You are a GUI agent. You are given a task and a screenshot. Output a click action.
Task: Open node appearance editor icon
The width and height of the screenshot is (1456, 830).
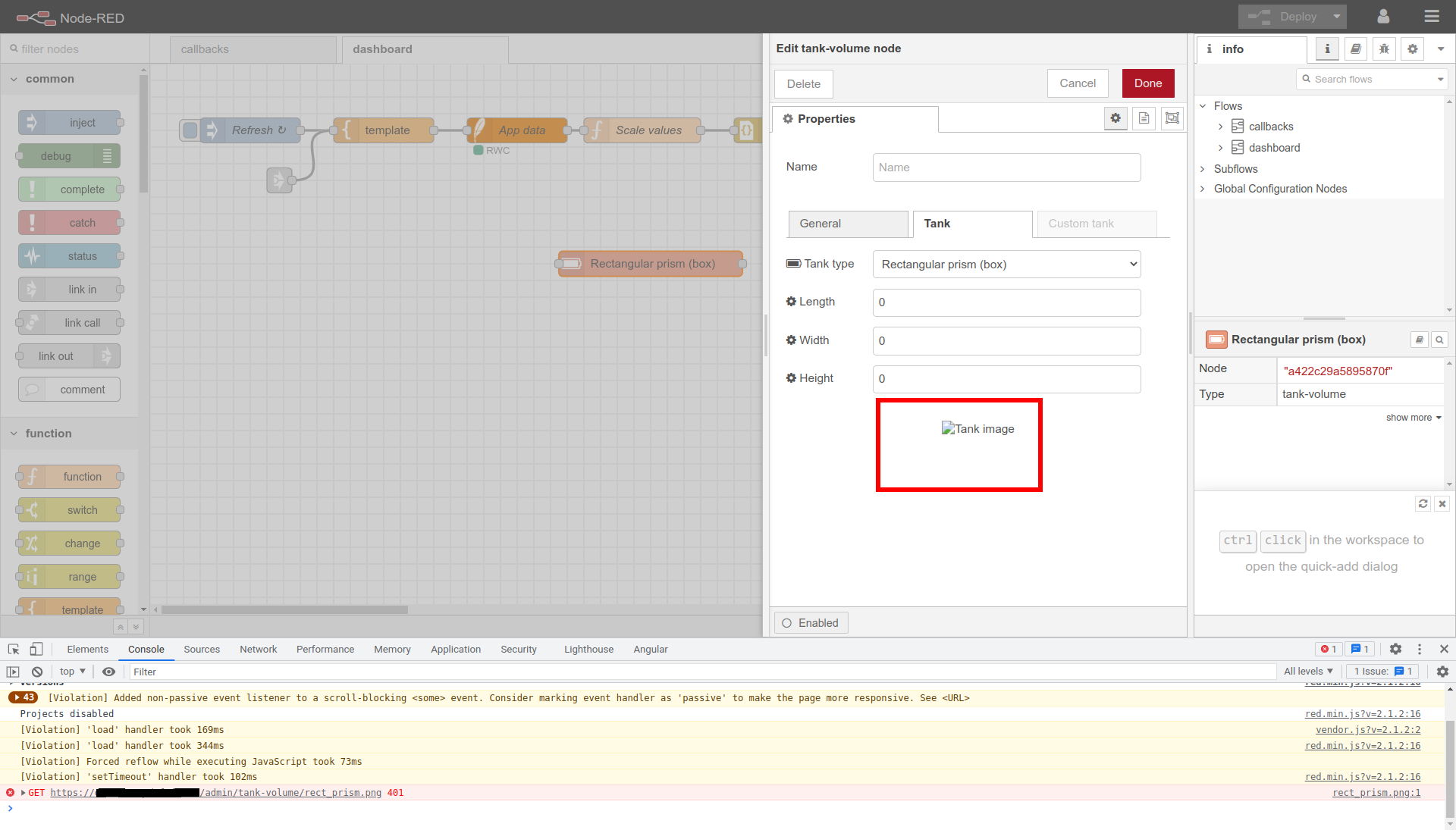1172,118
